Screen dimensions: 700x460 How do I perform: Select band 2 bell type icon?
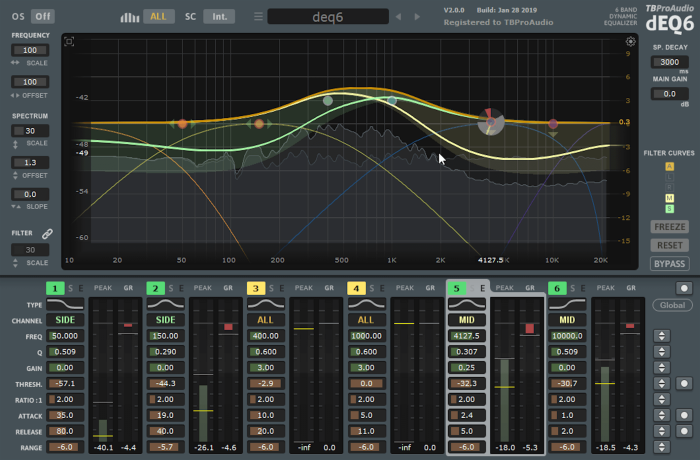pos(166,305)
